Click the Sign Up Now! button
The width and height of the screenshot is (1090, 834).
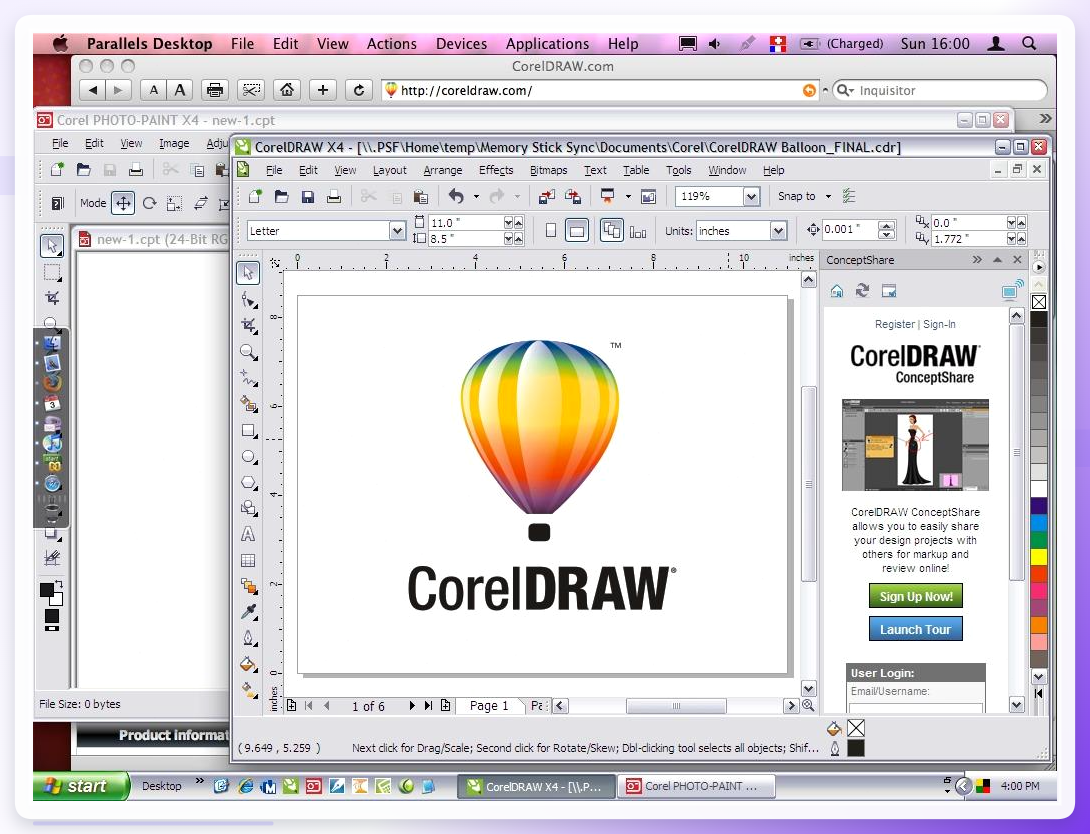[x=916, y=596]
